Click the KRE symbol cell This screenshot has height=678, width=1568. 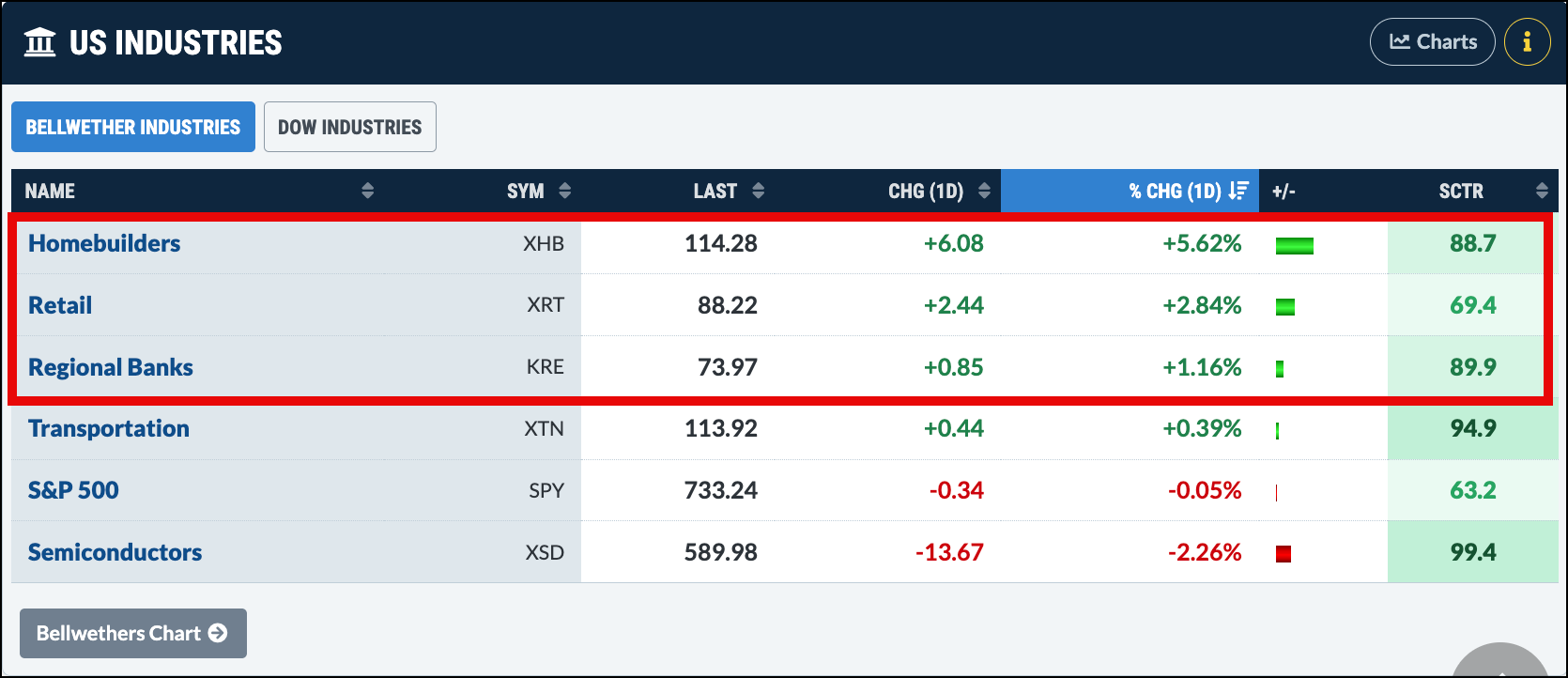click(x=546, y=367)
